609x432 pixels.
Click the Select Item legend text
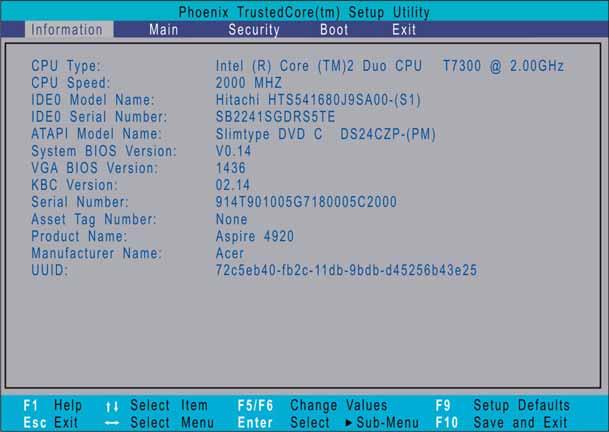click(x=169, y=406)
